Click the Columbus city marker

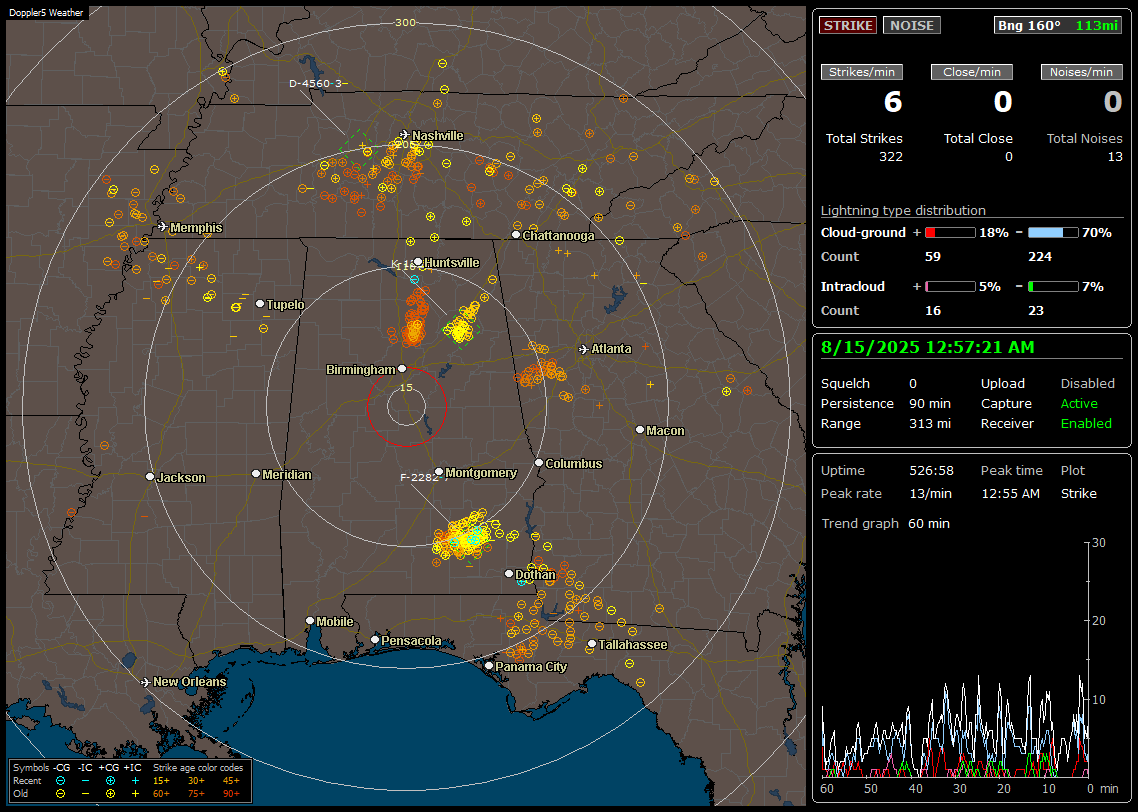tap(539, 462)
